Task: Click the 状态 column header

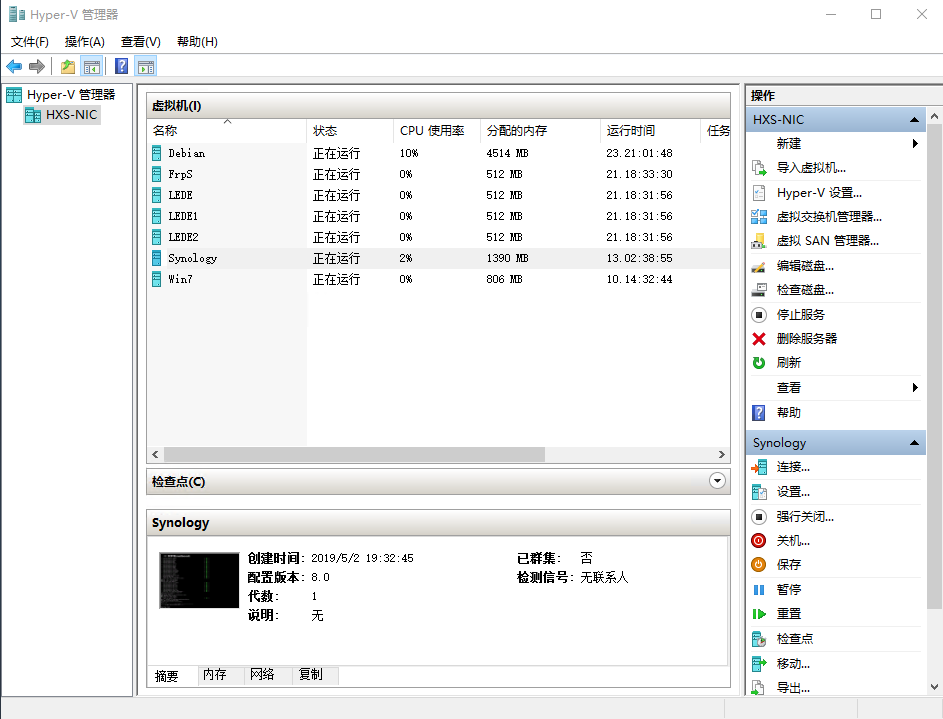Action: 350,130
